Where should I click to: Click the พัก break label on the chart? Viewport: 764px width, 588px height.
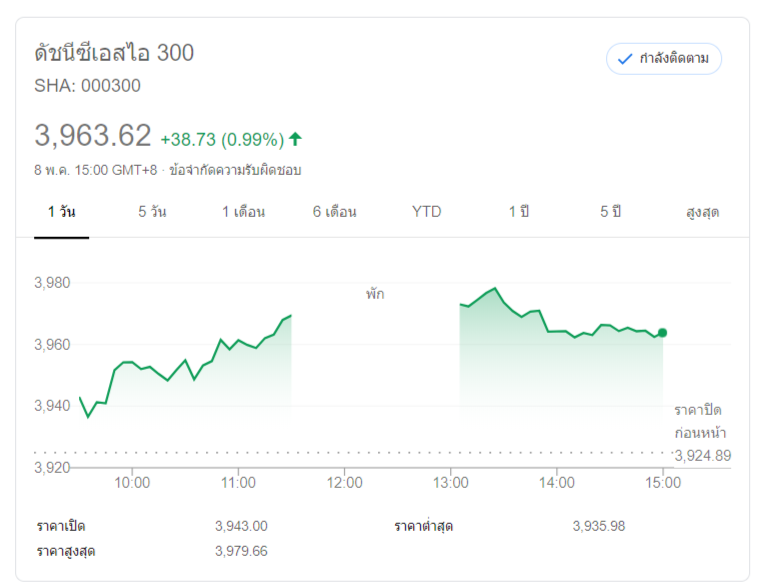point(375,294)
